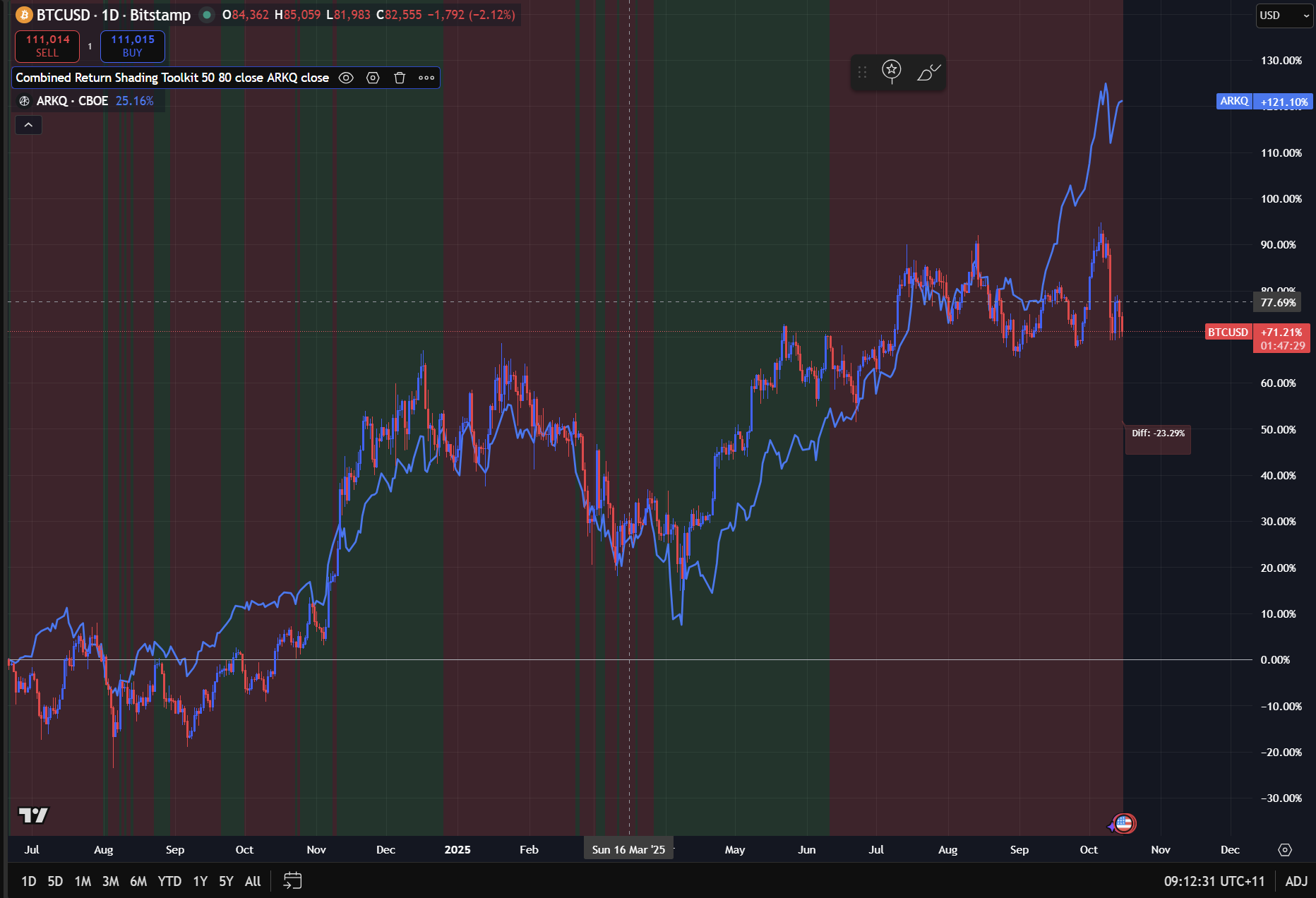The image size is (1316, 898).
Task: Click the 77.69% crosshair price label
Action: [x=1279, y=302]
